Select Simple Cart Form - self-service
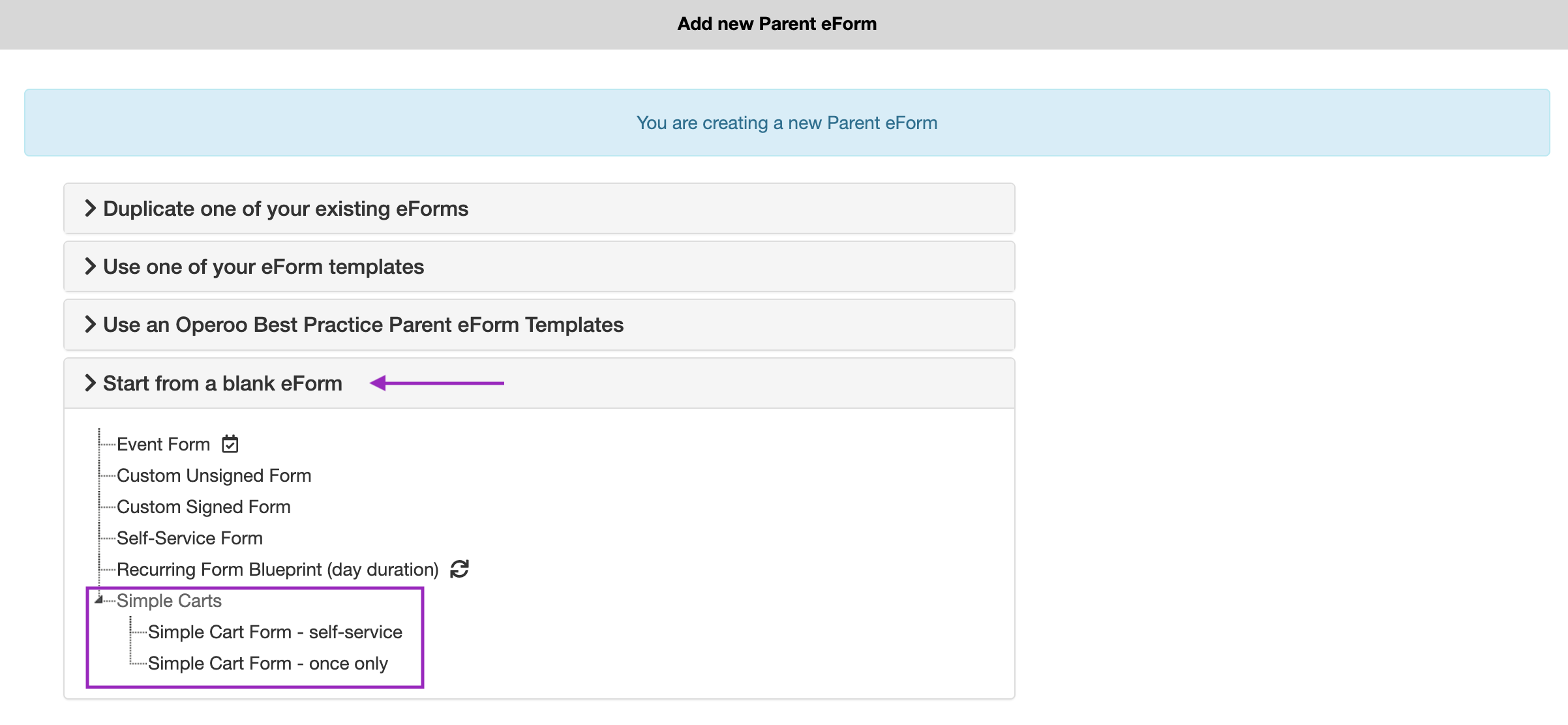The height and width of the screenshot is (725, 1568). coord(275,632)
